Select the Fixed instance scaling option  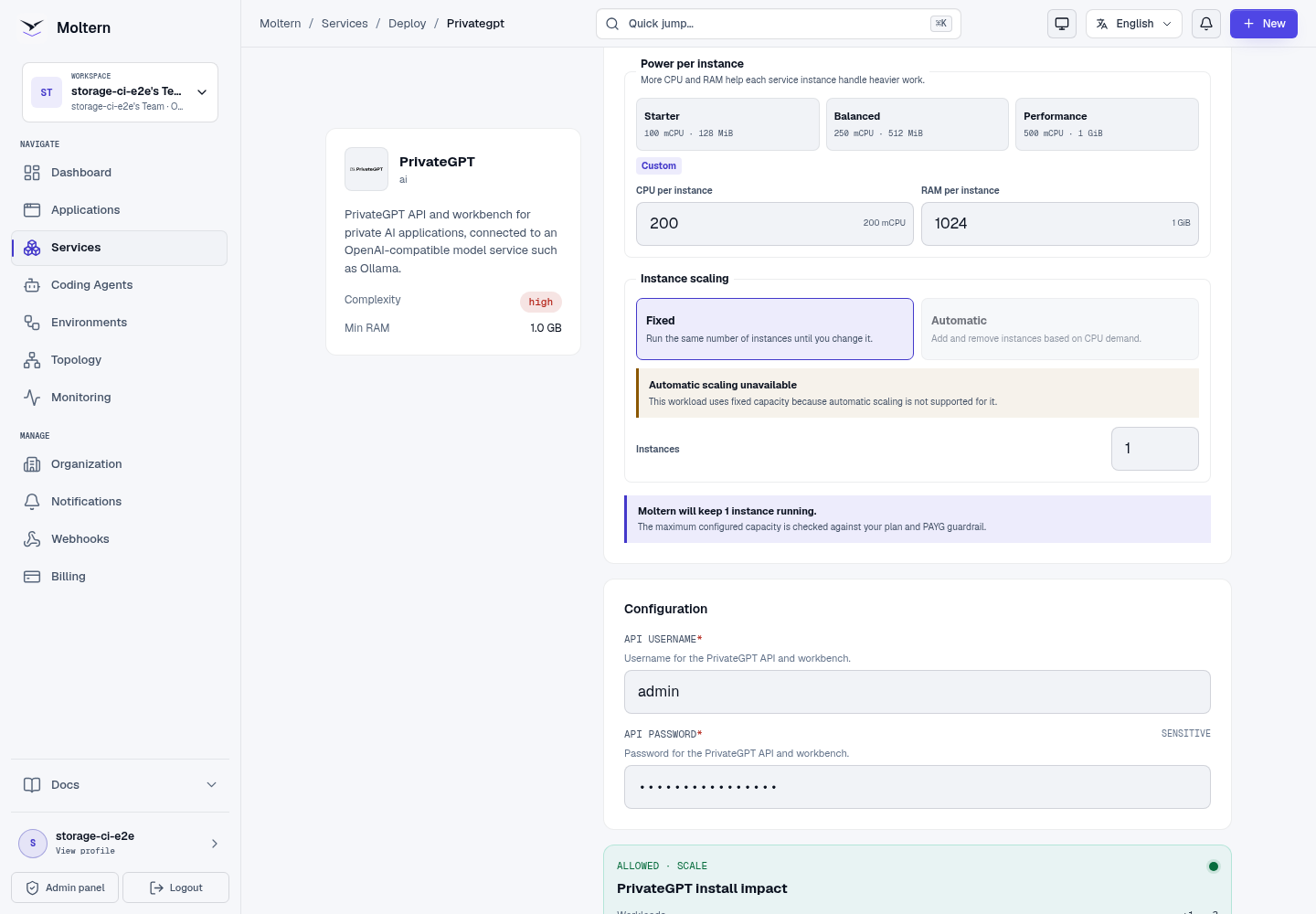[x=775, y=329]
